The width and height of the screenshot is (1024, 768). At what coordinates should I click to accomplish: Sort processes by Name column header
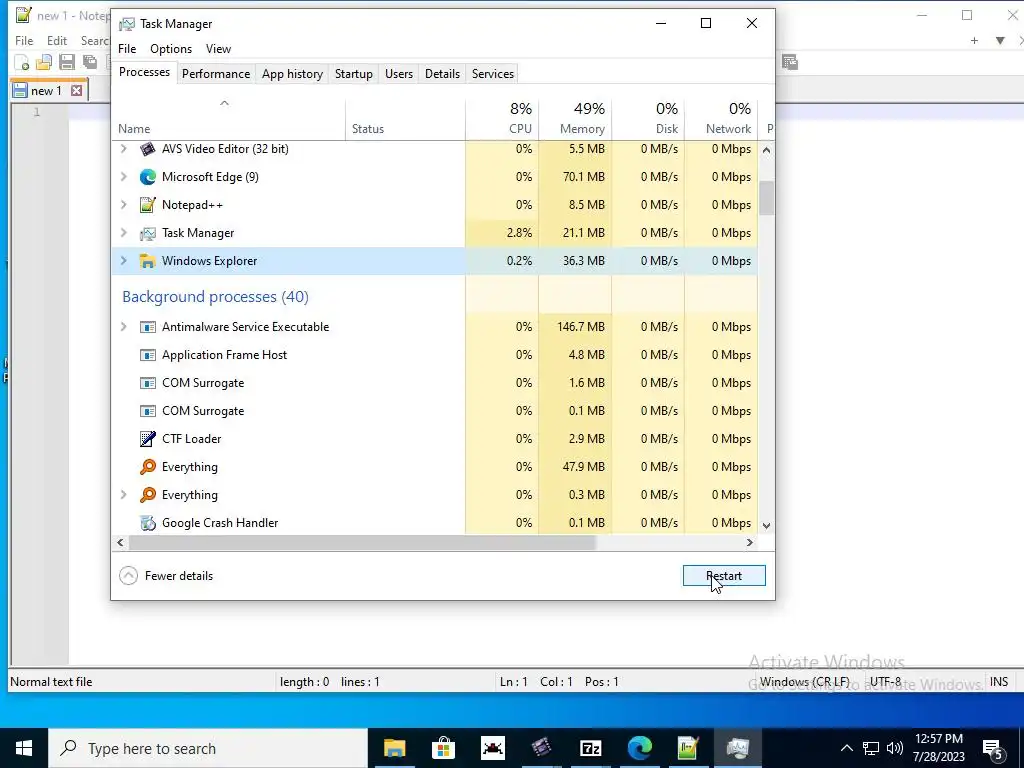[229, 119]
